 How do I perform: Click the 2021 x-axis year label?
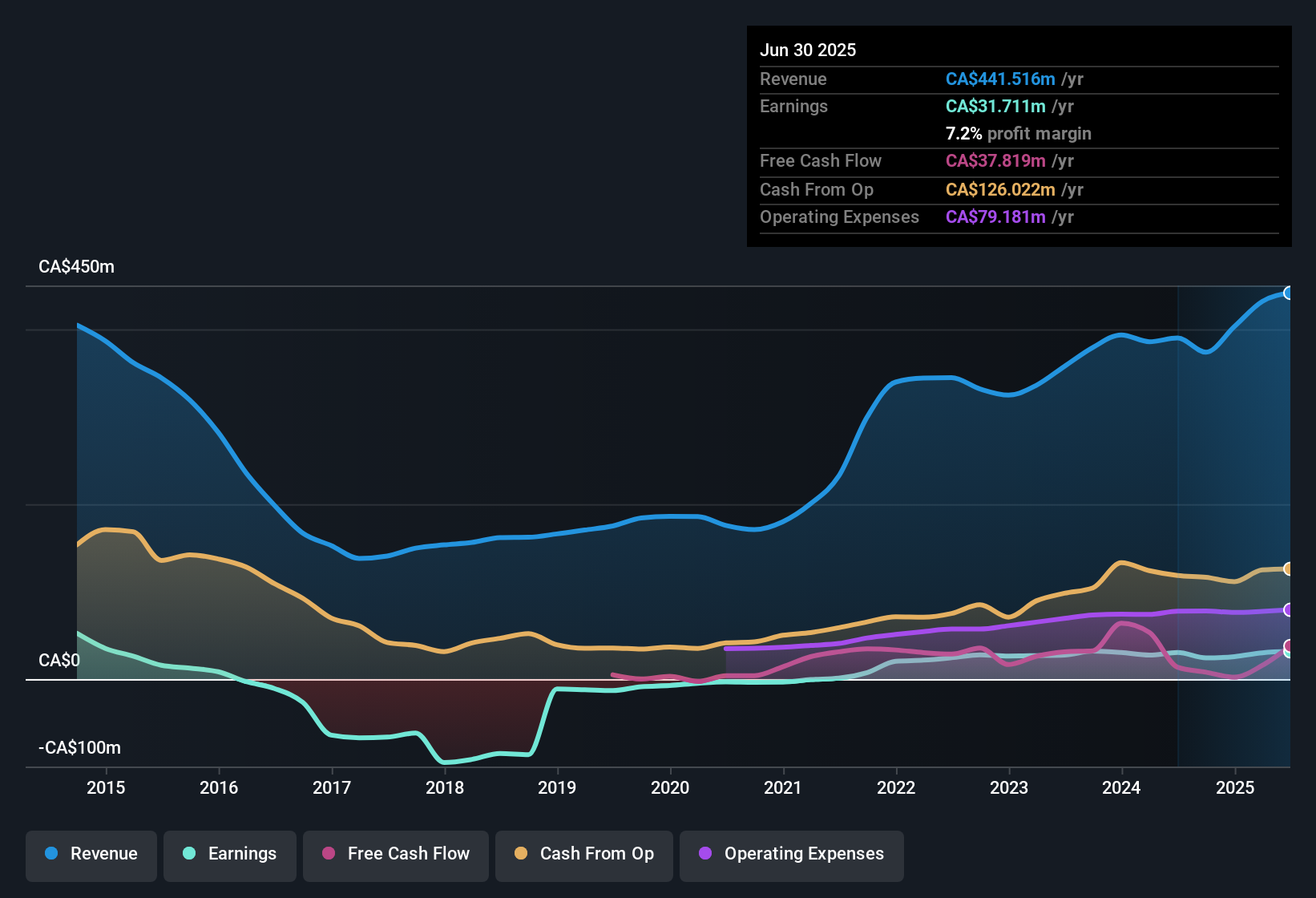coord(783,787)
